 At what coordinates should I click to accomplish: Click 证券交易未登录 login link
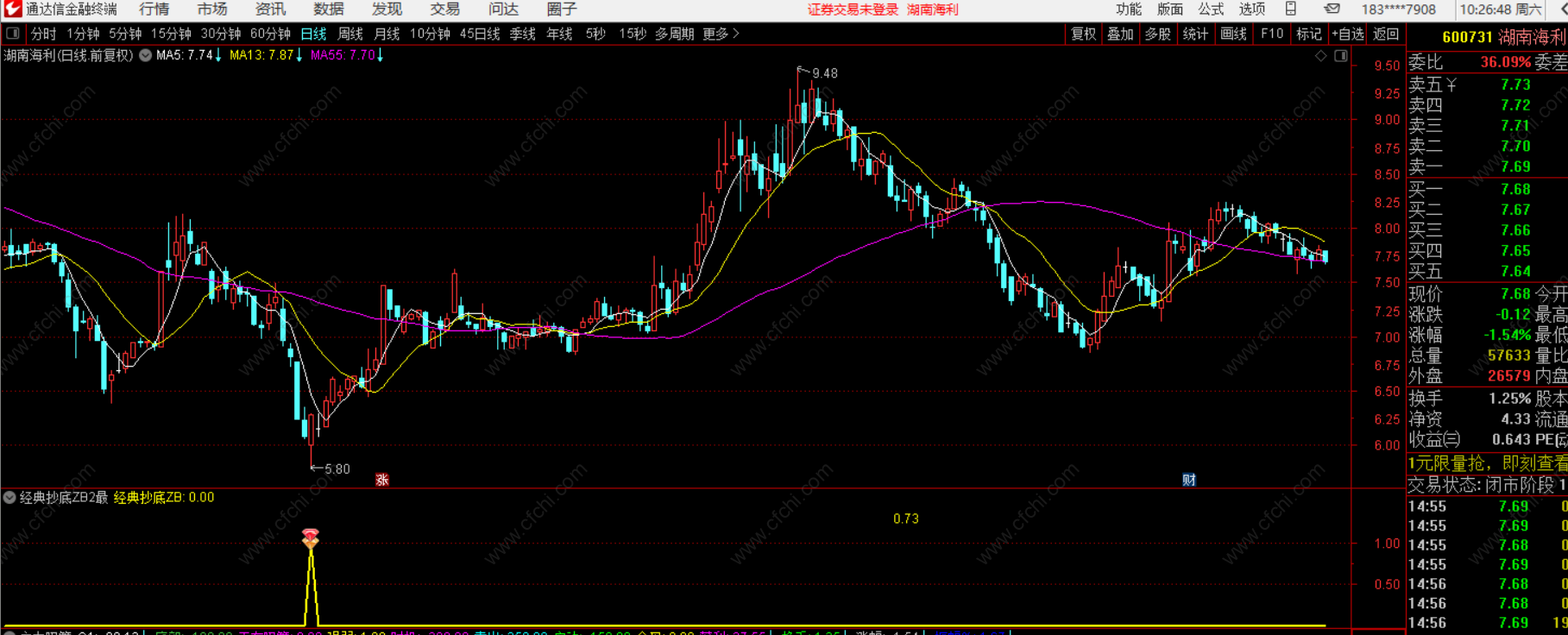[x=853, y=9]
